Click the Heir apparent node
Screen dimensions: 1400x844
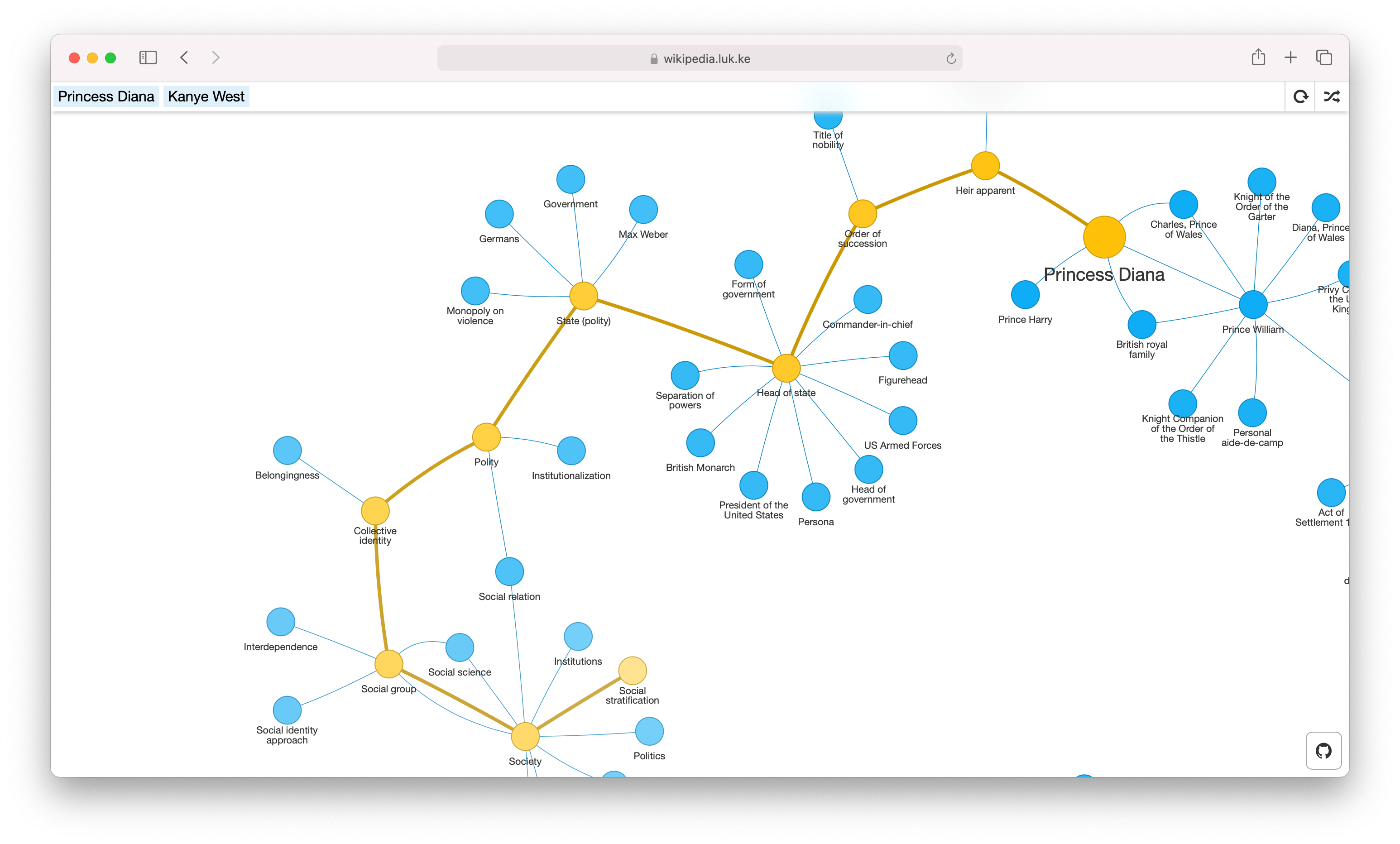point(985,165)
